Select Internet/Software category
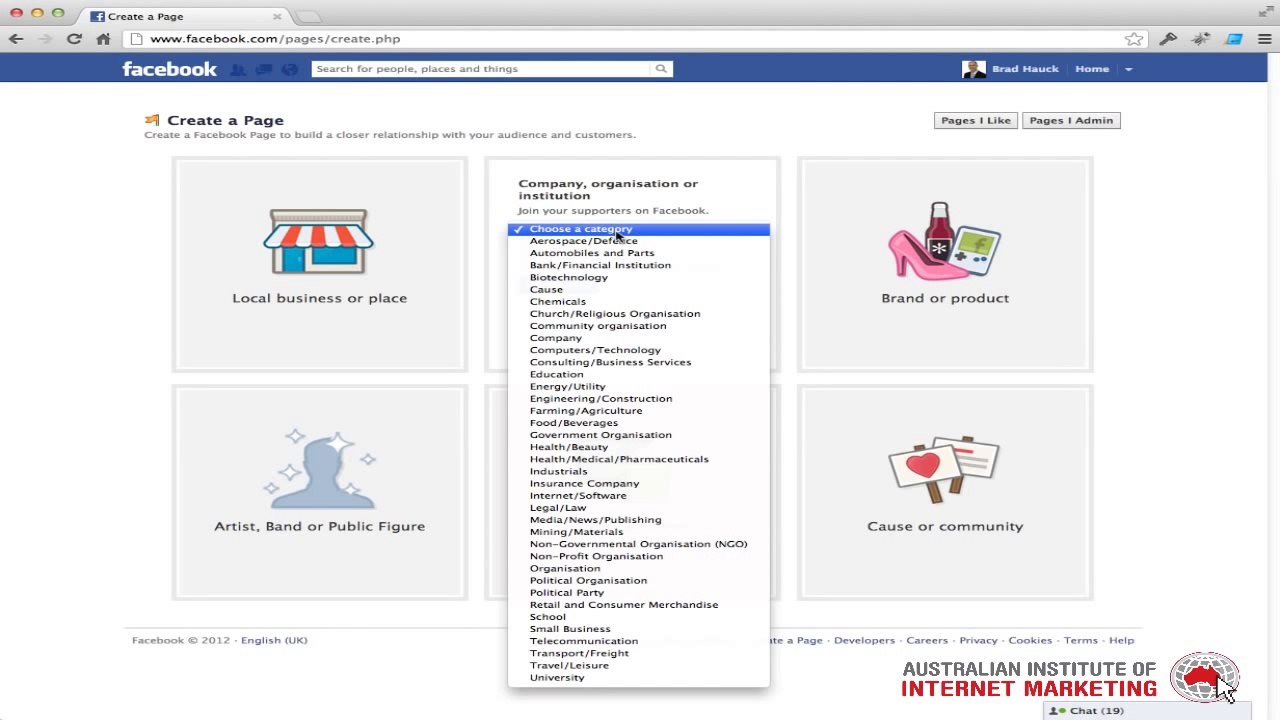The height and width of the screenshot is (720, 1280). pyautogui.click(x=638, y=496)
